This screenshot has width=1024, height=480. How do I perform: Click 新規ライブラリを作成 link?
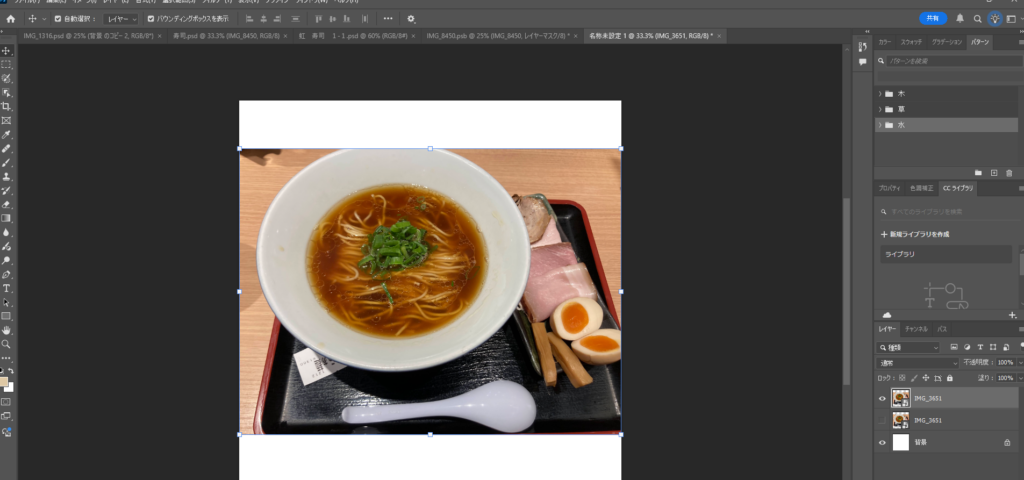[x=916, y=234]
